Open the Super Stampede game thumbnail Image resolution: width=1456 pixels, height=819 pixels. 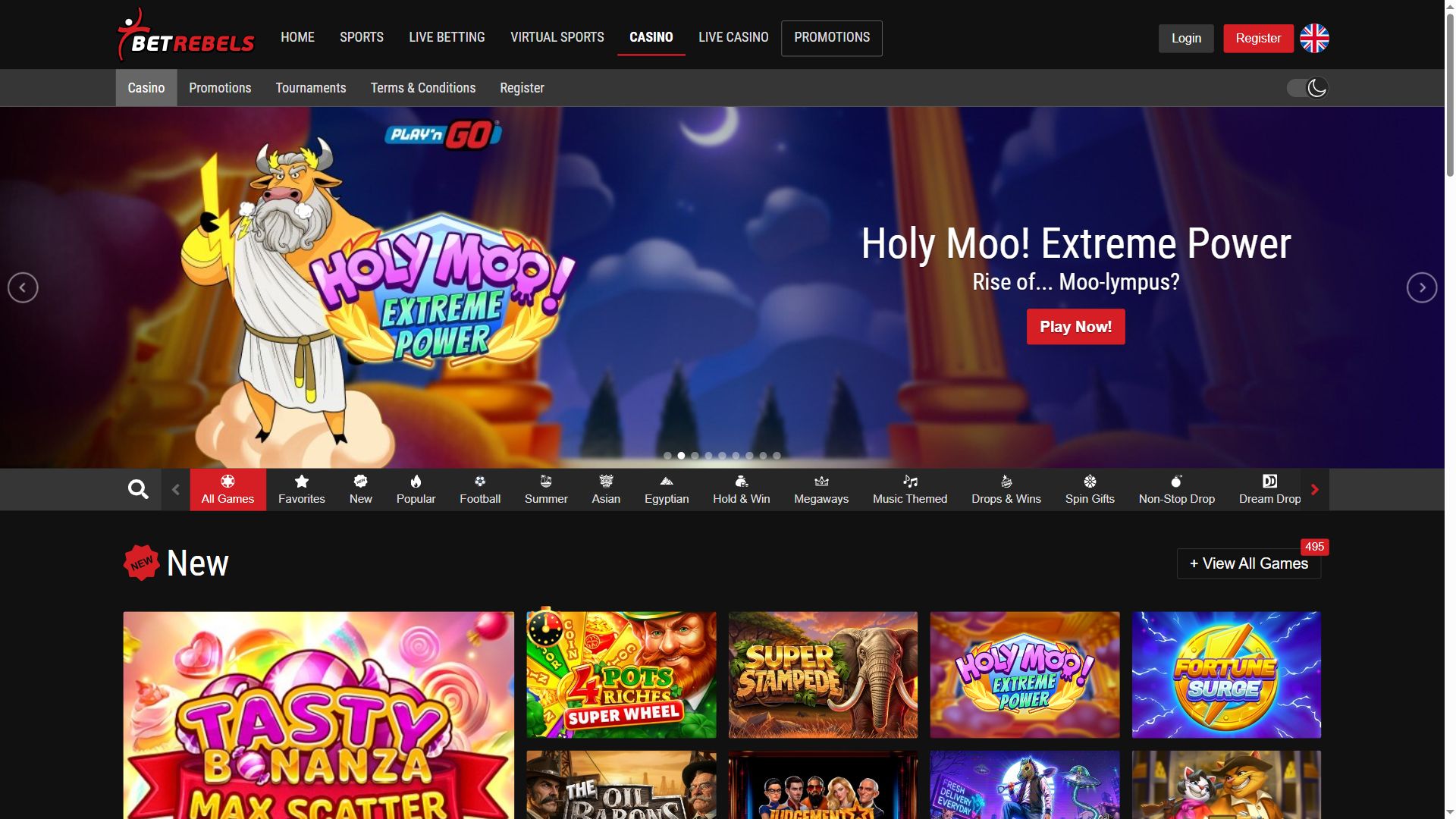(823, 675)
